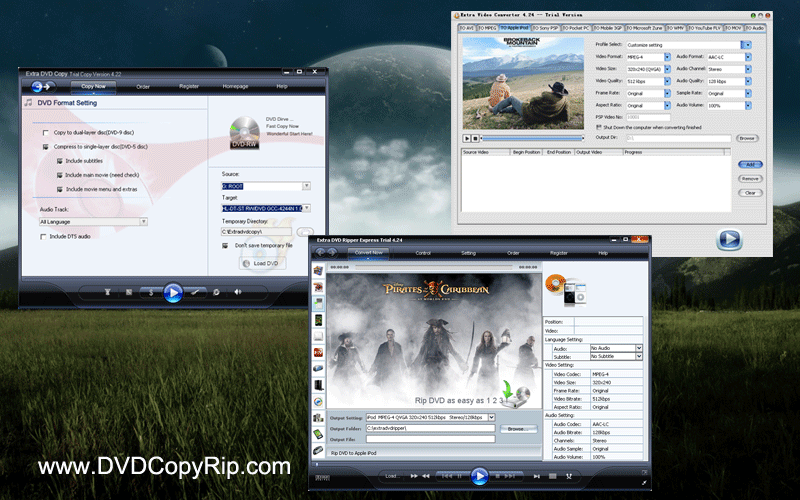The image size is (800, 500).
Task: Toggle Include subtitles checkbox
Action: pos(60,161)
